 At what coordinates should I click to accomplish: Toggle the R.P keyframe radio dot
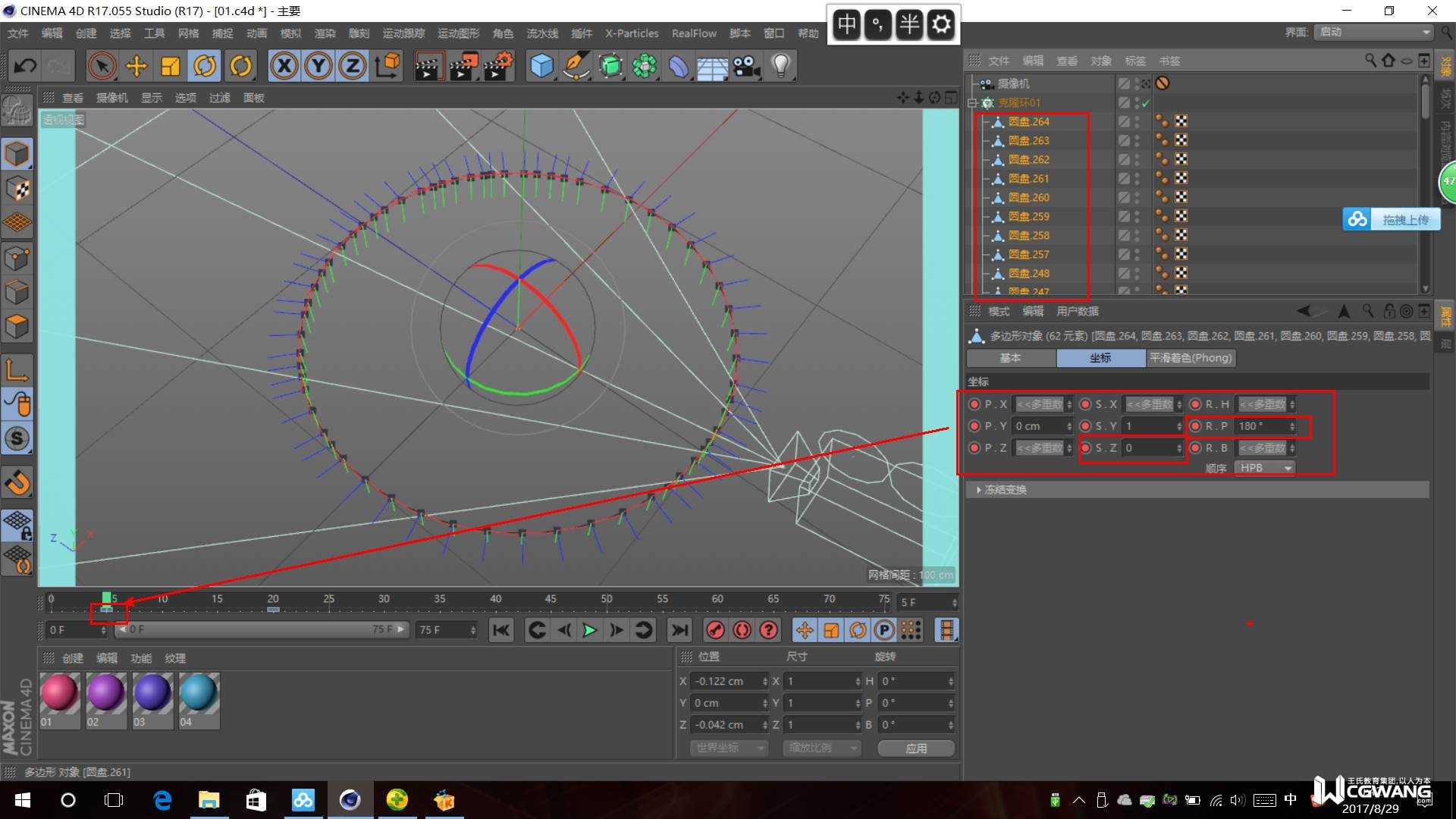[x=1196, y=426]
